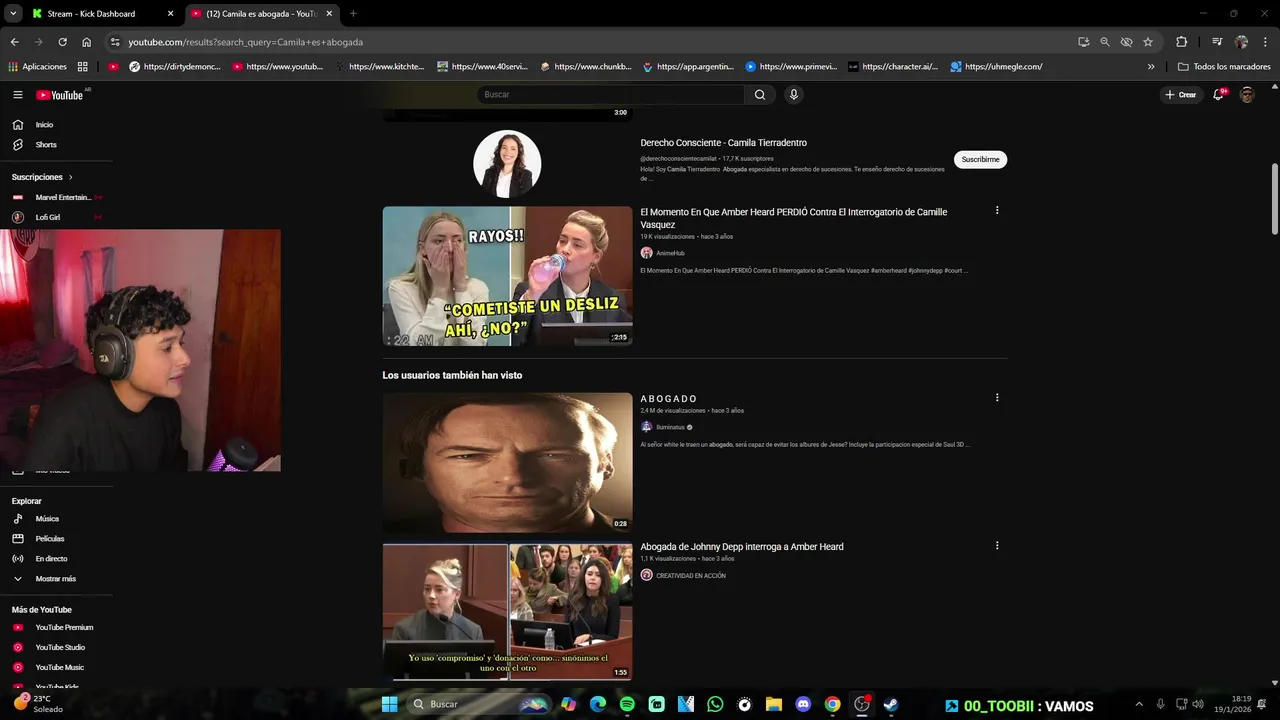Open the browser extensions puzzle icon
This screenshot has width=1280, height=720.
point(1181,42)
